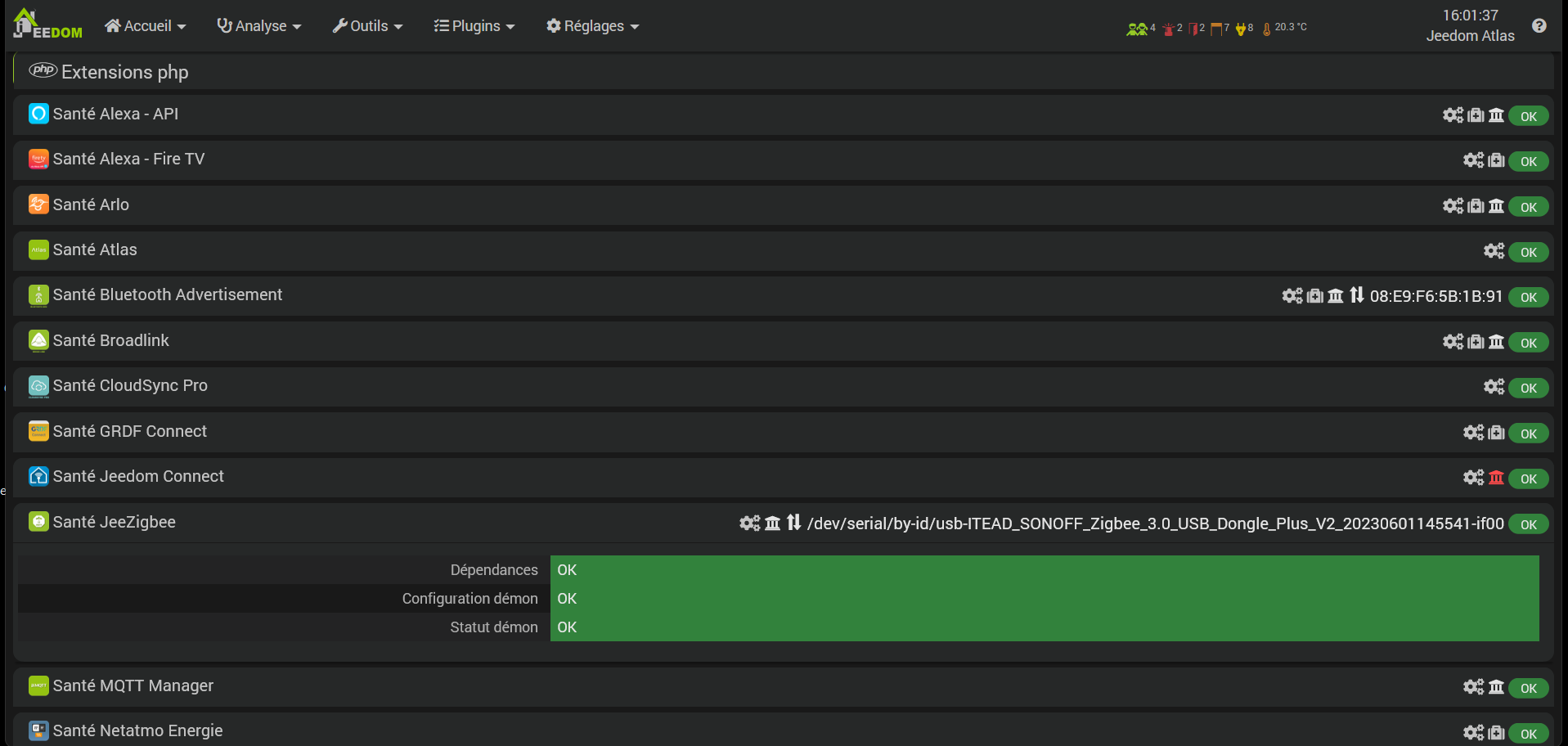
Task: Click the Dépendances status line
Action: click(779, 570)
